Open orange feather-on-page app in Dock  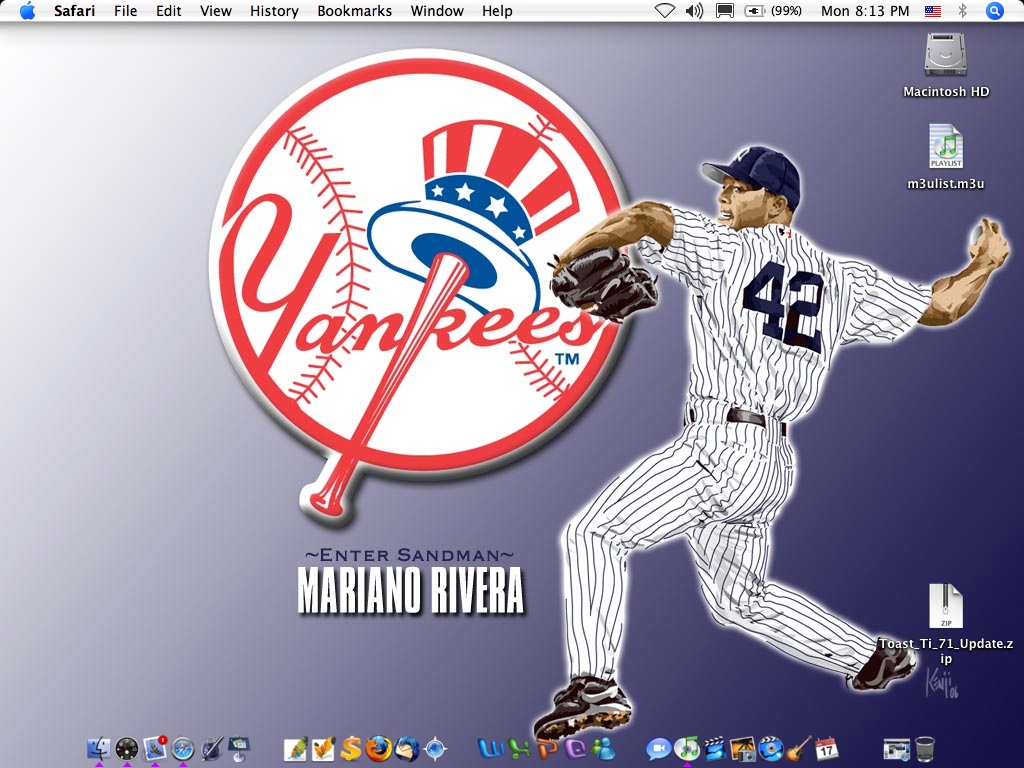point(323,748)
